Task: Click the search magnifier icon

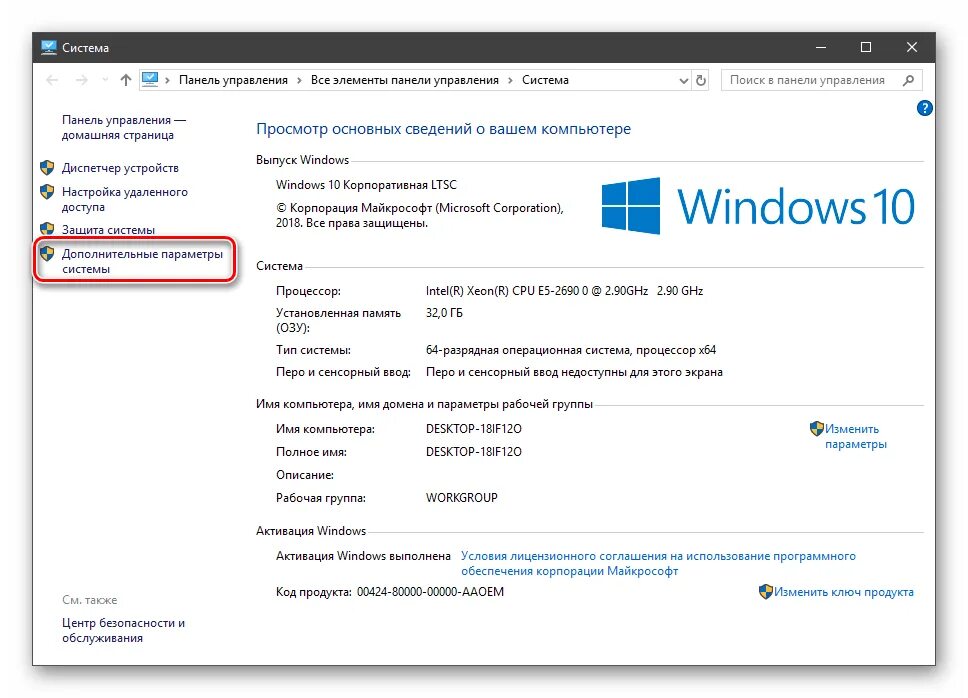Action: click(x=908, y=80)
